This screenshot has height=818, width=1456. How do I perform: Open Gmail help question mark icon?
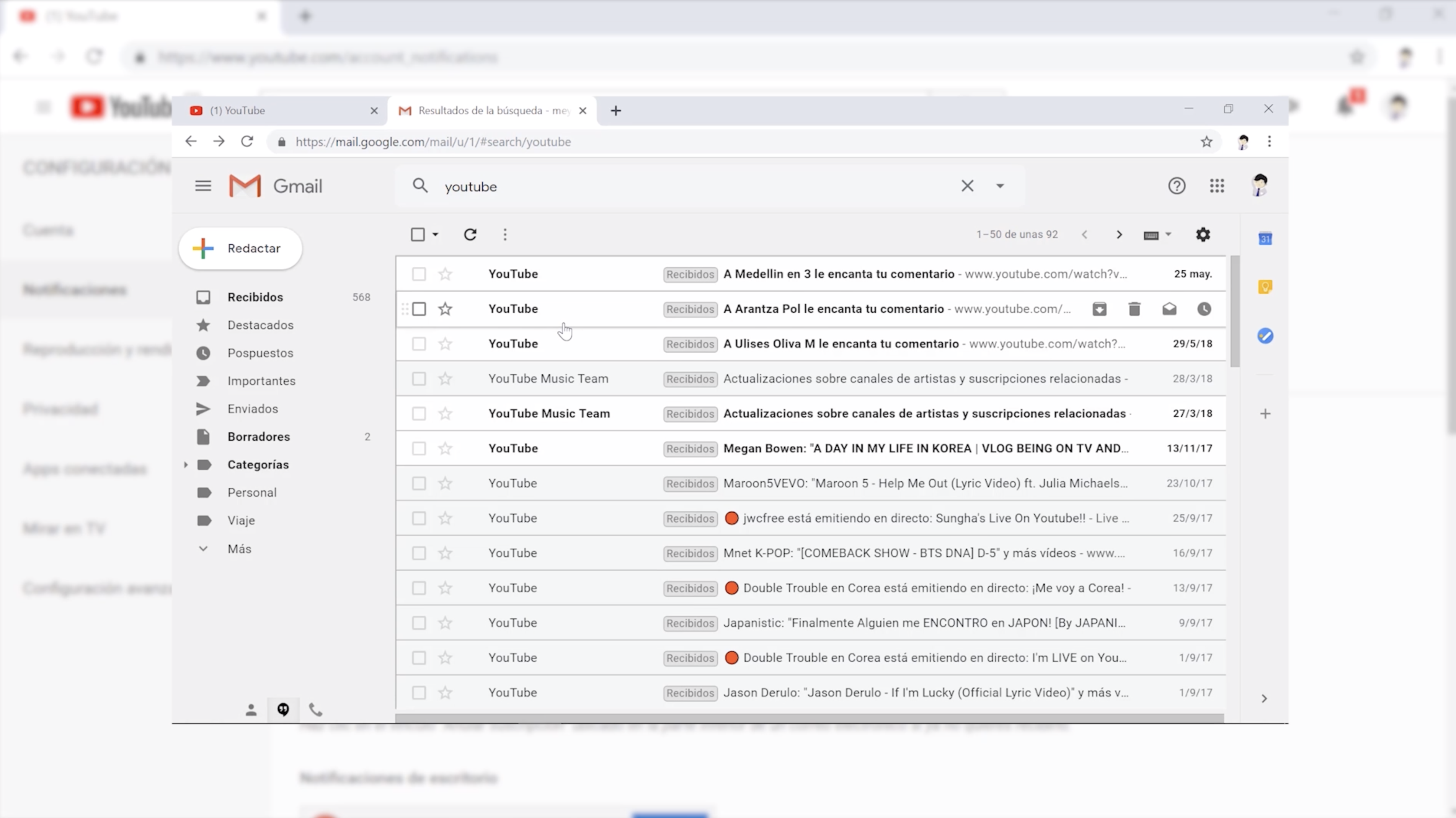1177,186
